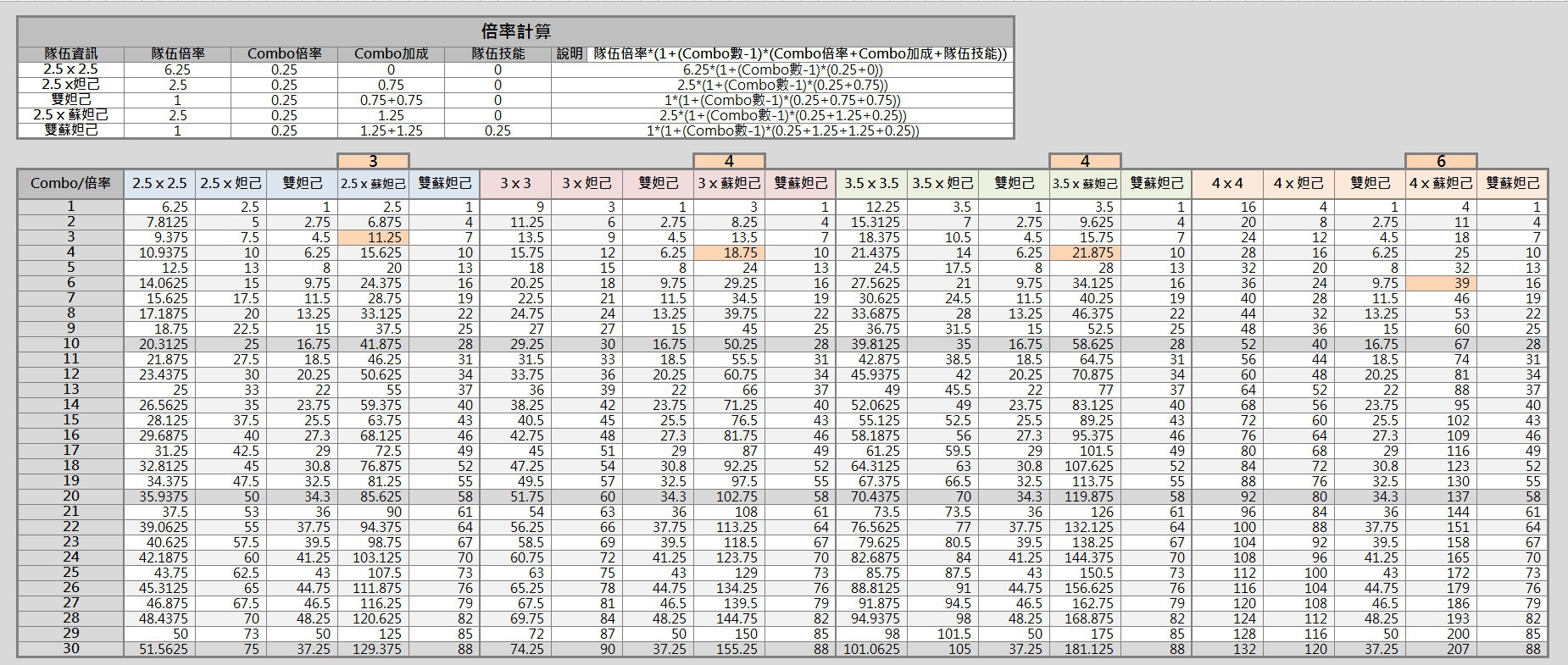
Task: Click the 74.25 cell
Action: pyautogui.click(x=515, y=649)
